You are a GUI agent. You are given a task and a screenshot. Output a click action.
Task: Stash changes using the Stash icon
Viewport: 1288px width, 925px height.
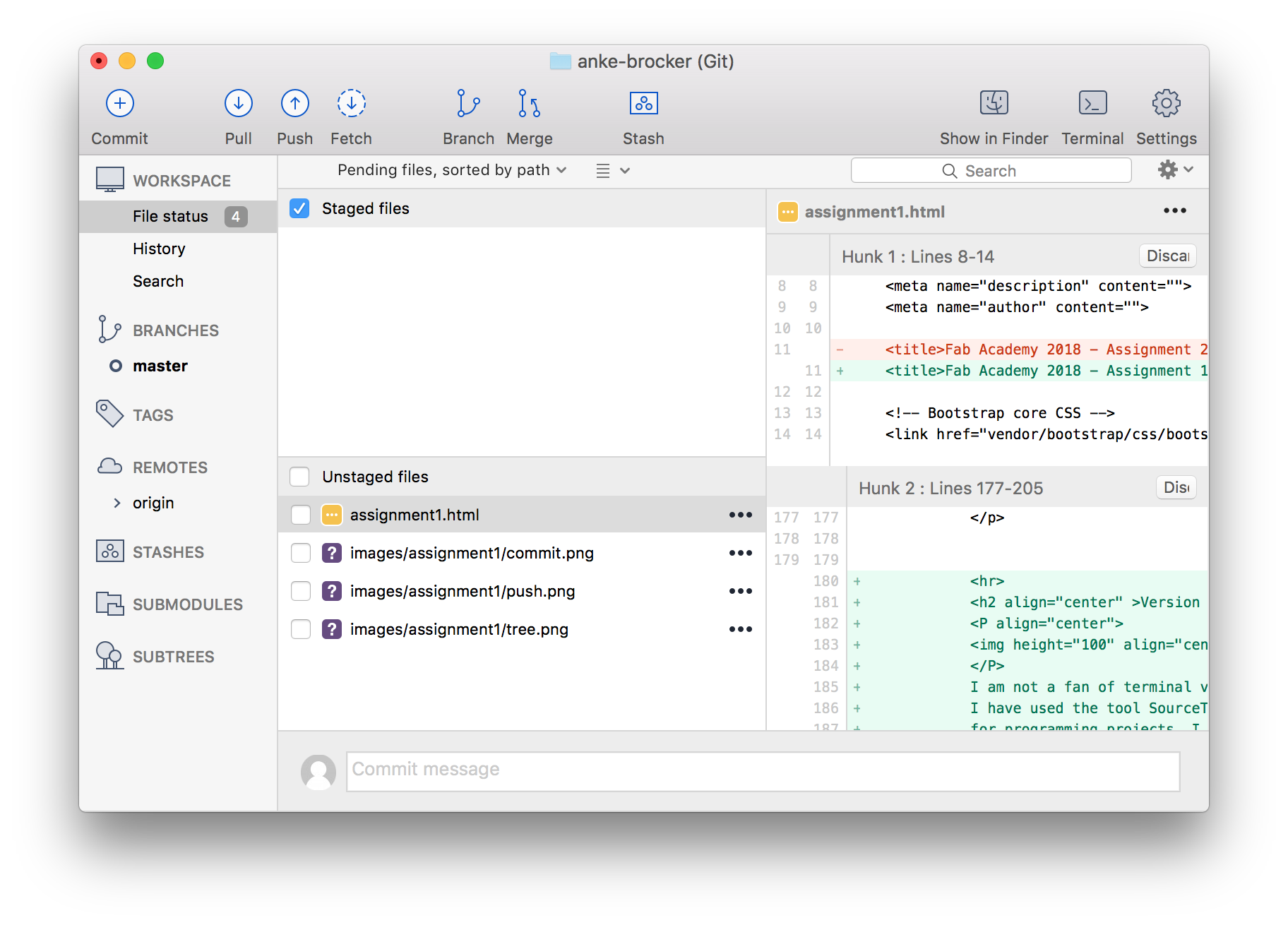point(643,103)
